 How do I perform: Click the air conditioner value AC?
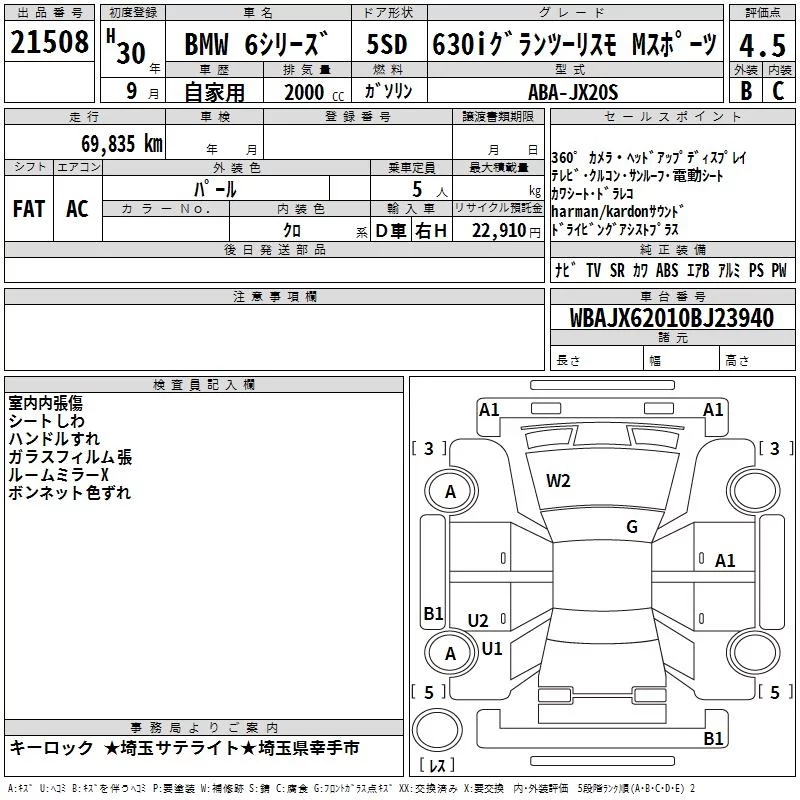pos(78,209)
